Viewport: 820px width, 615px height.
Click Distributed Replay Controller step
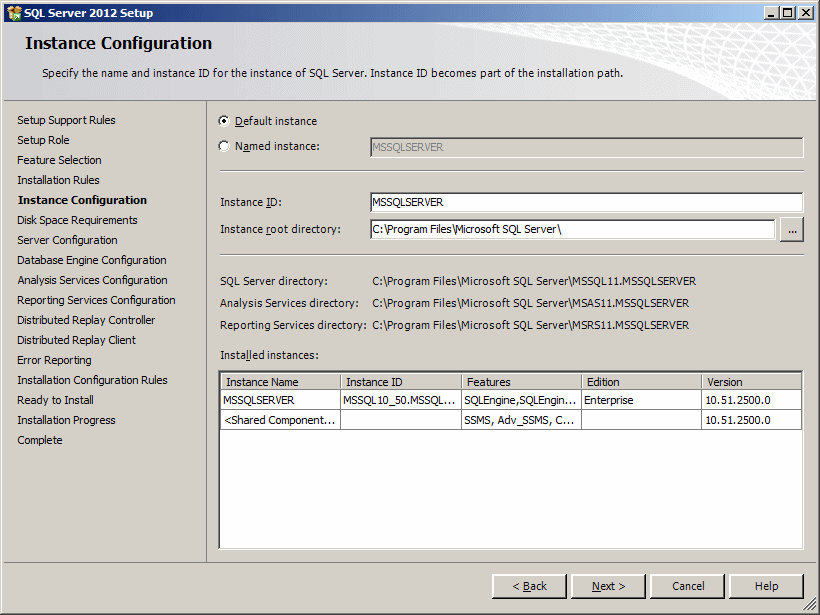(86, 320)
